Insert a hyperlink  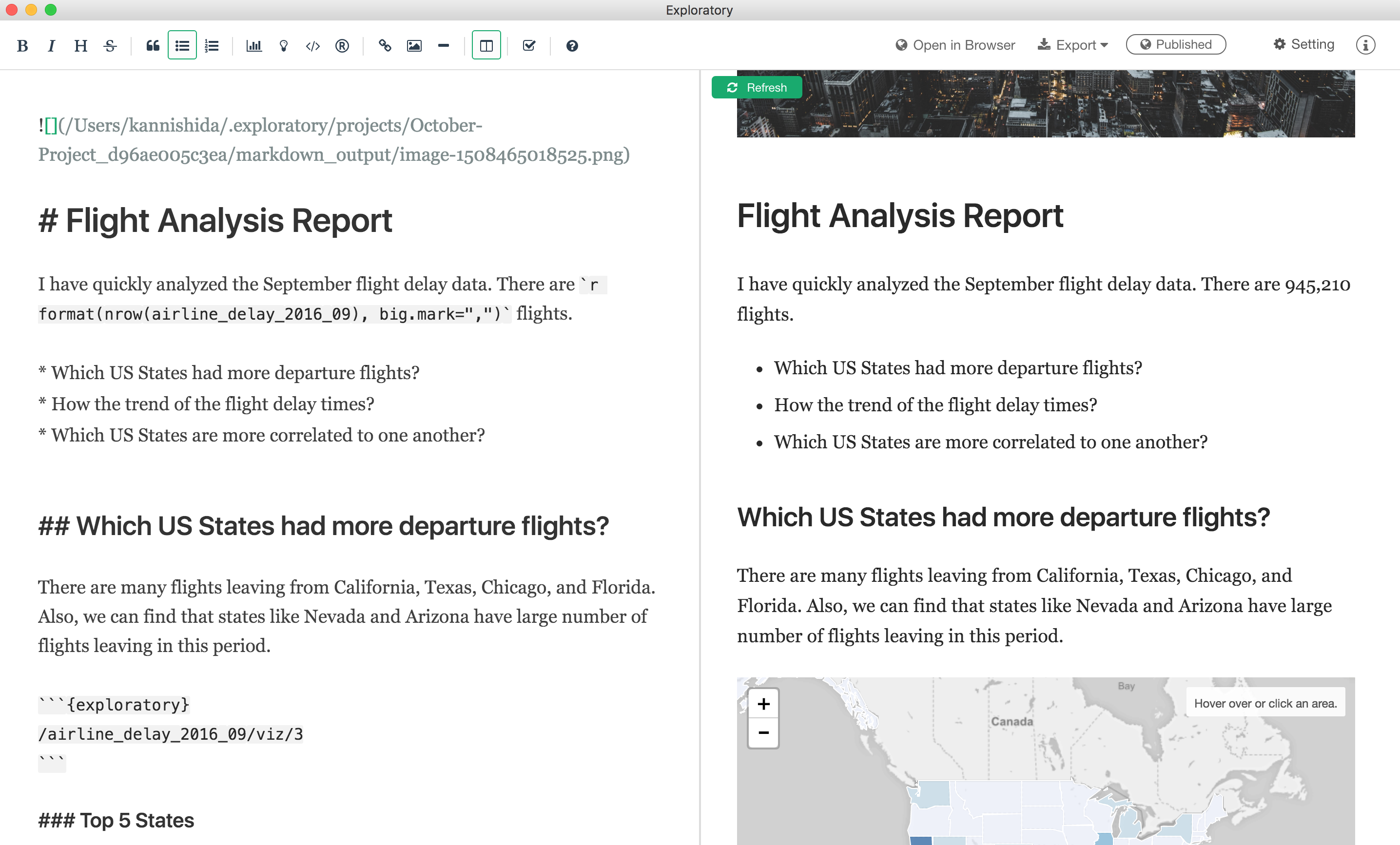(x=385, y=45)
